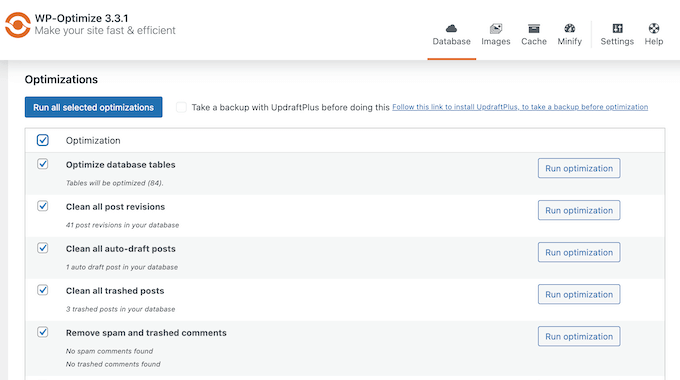This screenshot has height=380, width=680.
Task: Uncheck Optimize database tables checkbox
Action: pos(42,164)
